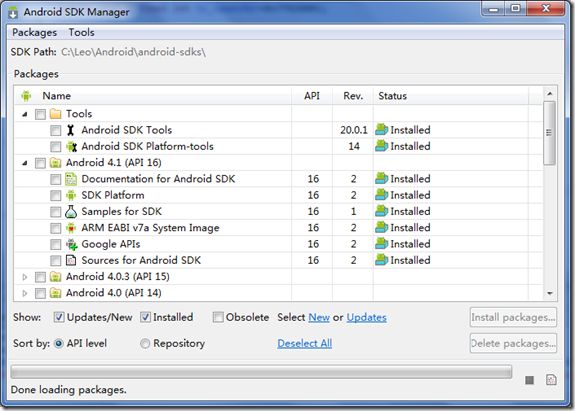
Task: Check the SDK Platform checkbox
Action: (56, 195)
